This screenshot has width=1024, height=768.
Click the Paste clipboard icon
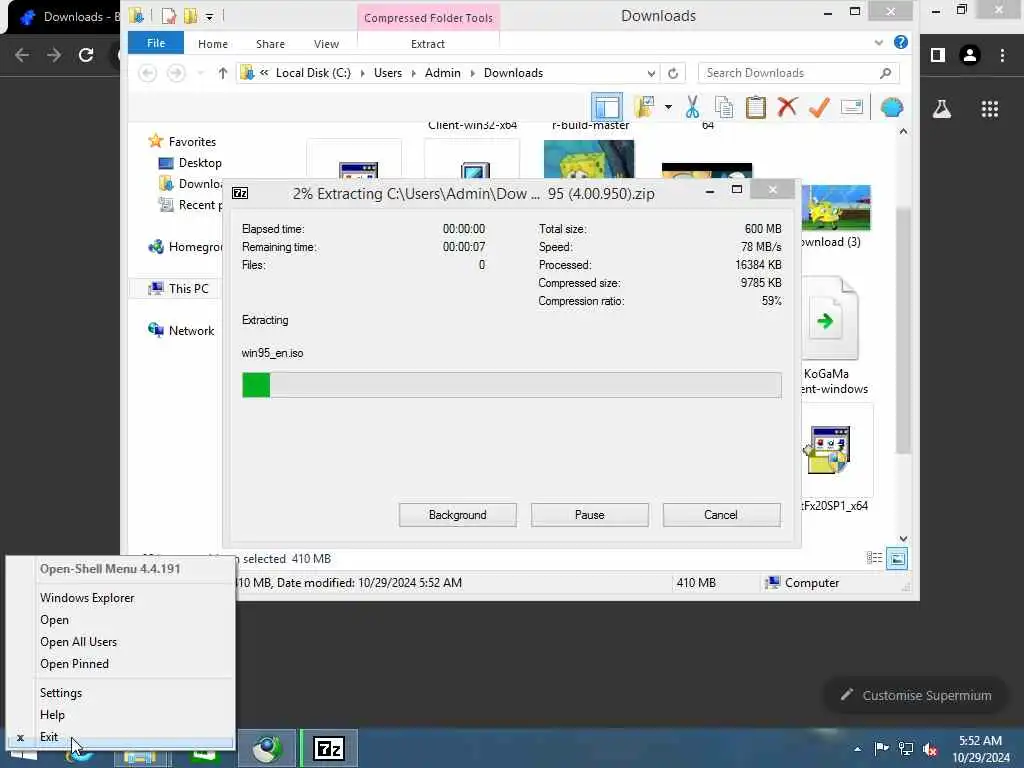tap(756, 107)
